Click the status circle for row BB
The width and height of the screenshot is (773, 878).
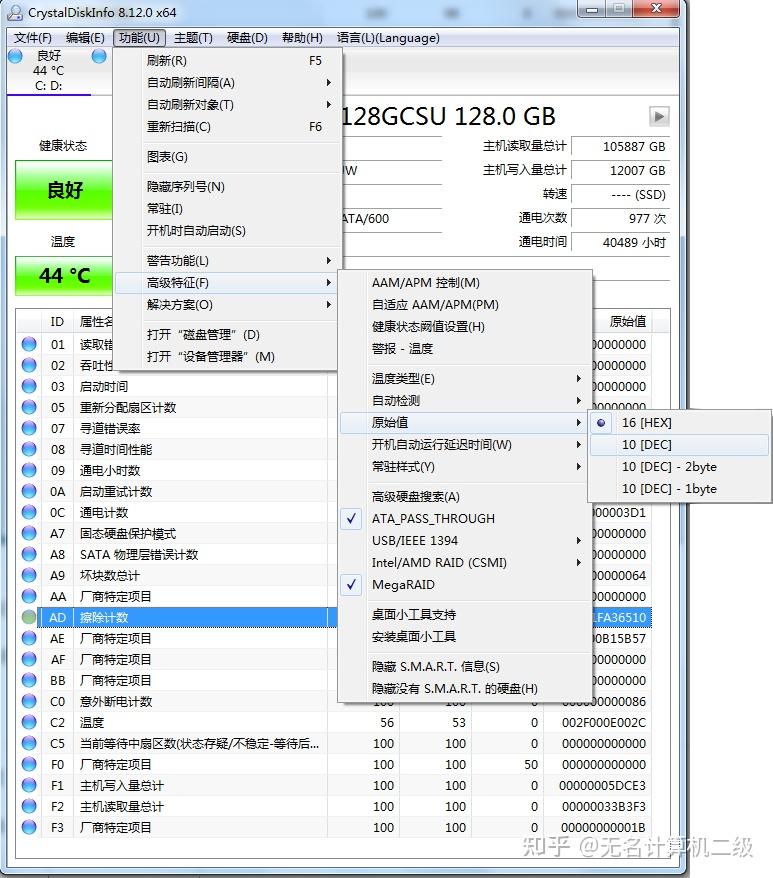point(29,680)
